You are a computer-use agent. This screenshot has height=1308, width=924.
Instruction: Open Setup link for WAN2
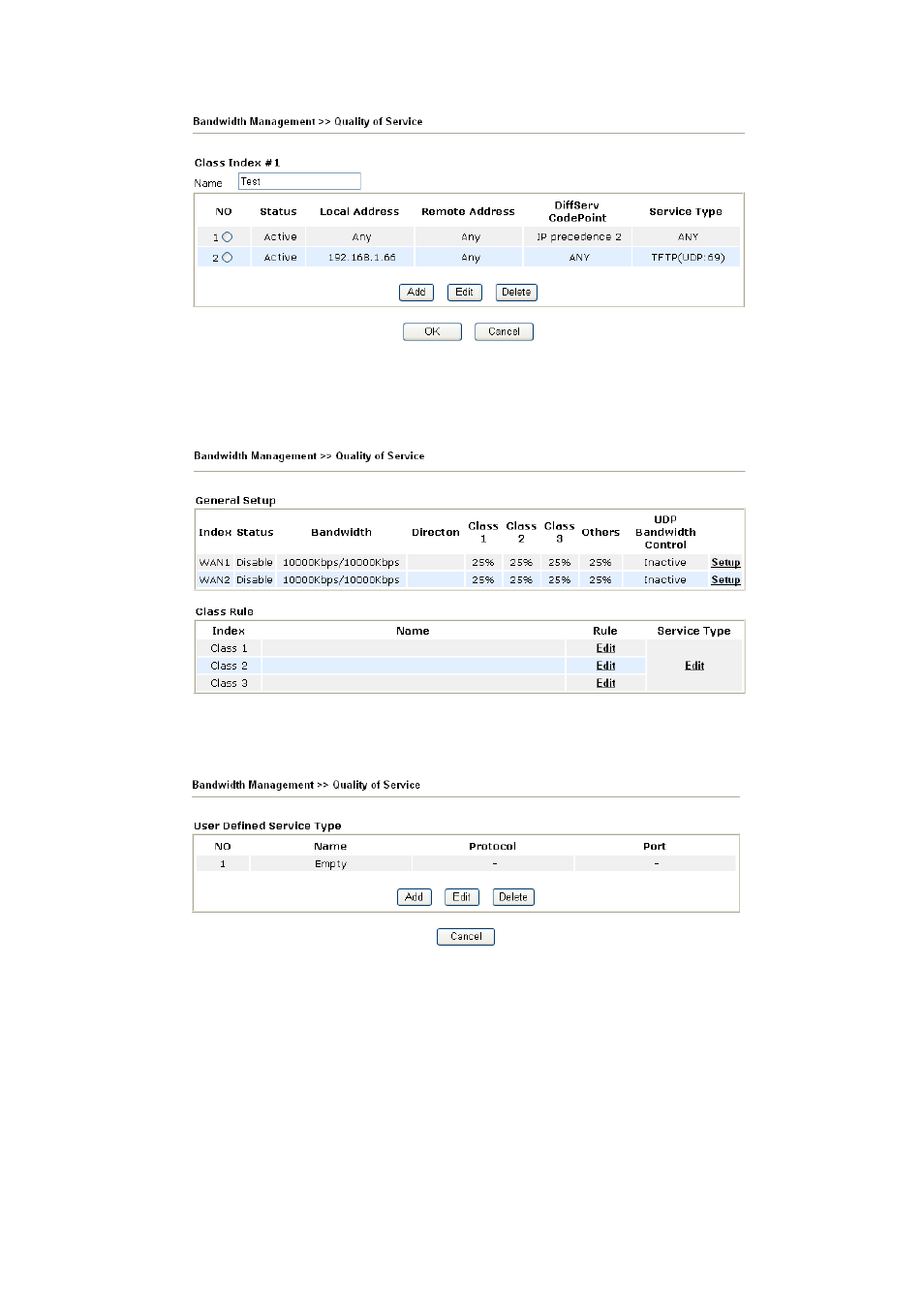[725, 580]
